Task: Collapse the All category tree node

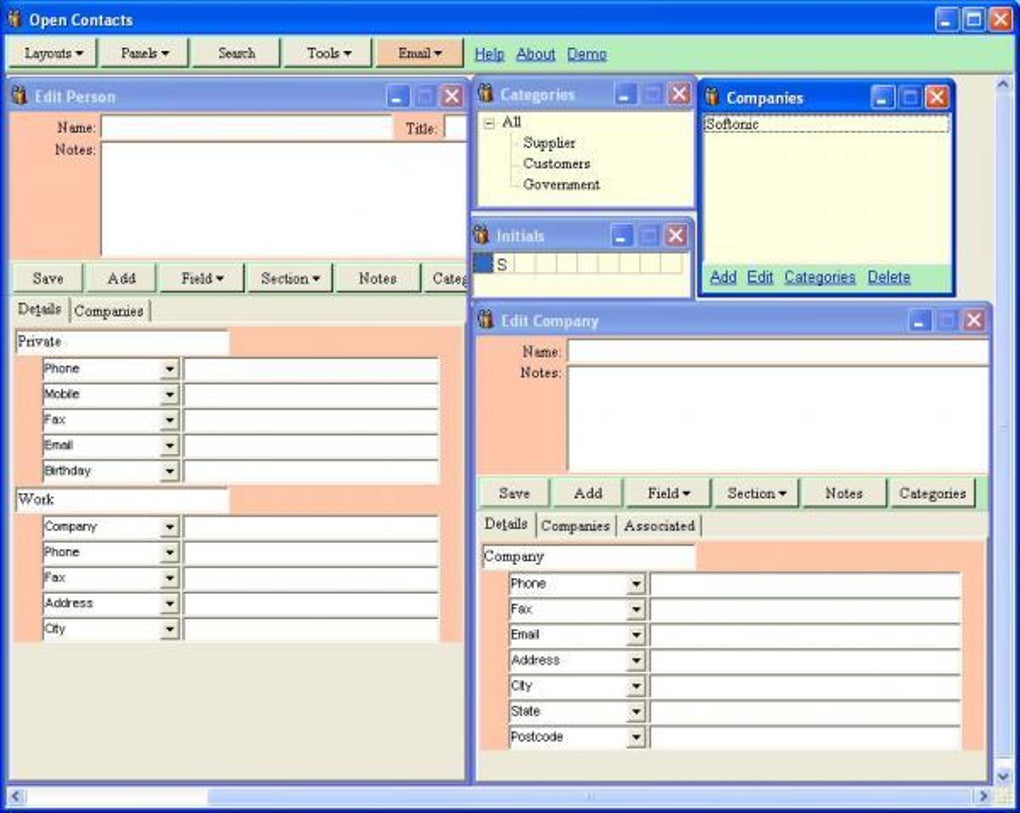Action: coord(489,122)
